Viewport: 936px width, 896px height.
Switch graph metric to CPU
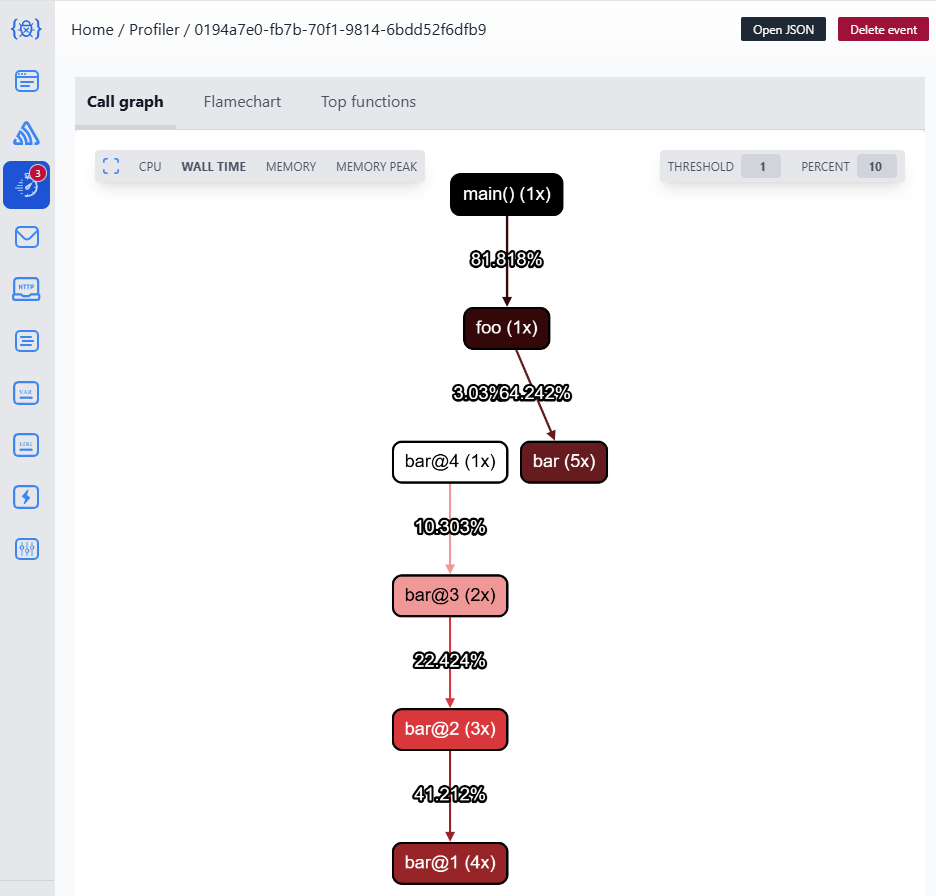[150, 167]
